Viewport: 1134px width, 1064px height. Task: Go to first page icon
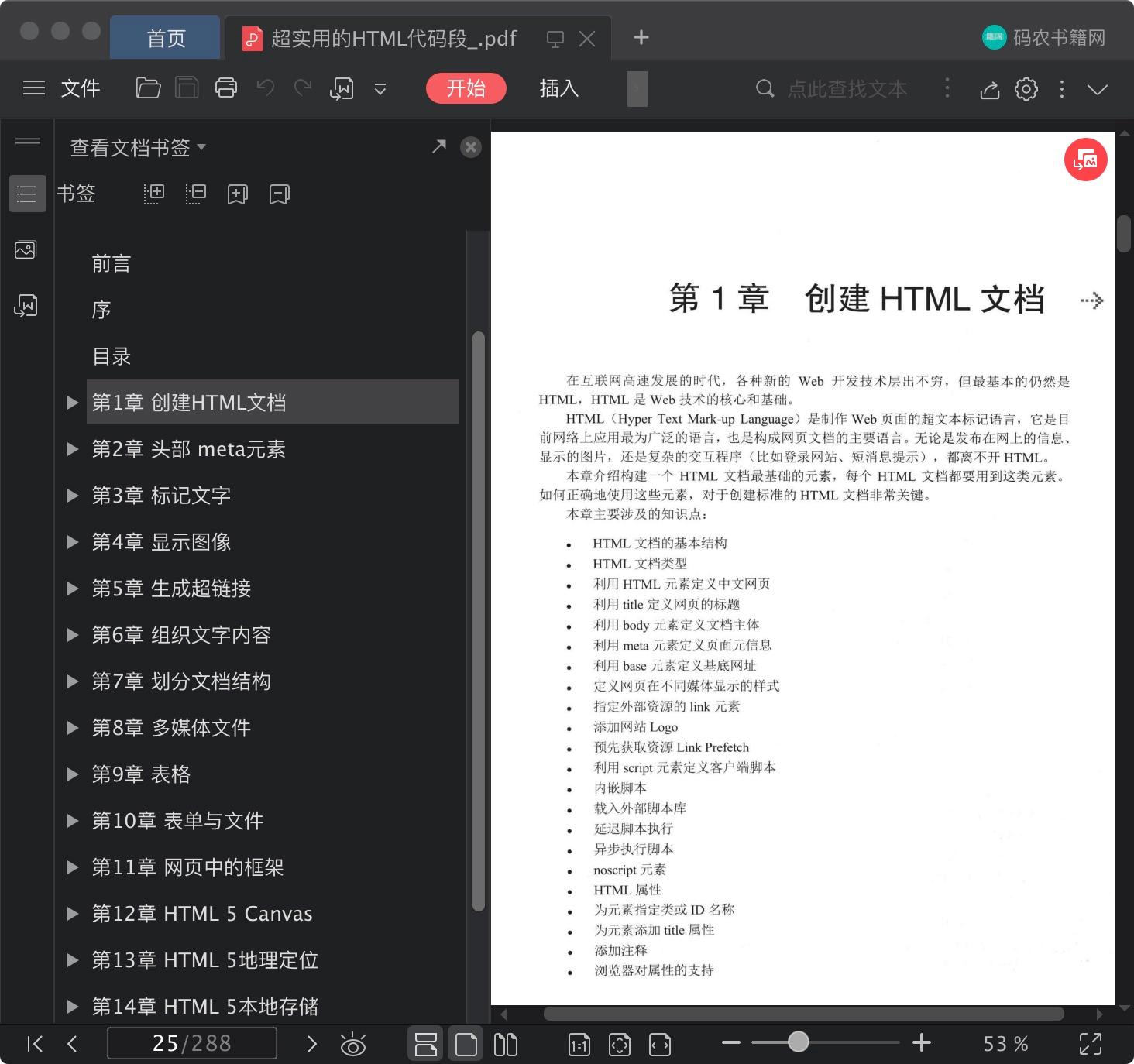click(x=34, y=1044)
